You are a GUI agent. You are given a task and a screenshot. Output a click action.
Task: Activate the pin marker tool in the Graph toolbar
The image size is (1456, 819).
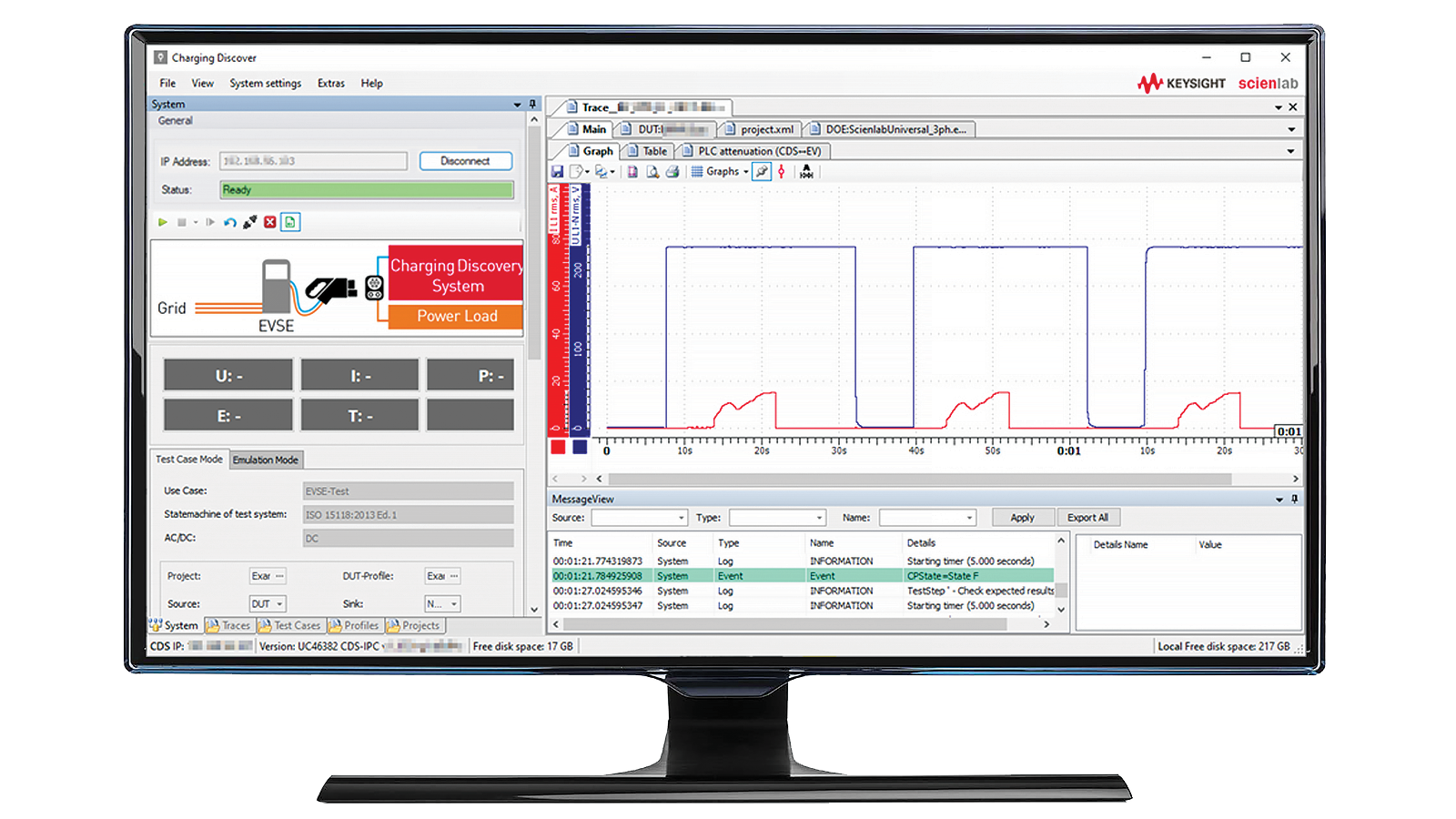(763, 172)
